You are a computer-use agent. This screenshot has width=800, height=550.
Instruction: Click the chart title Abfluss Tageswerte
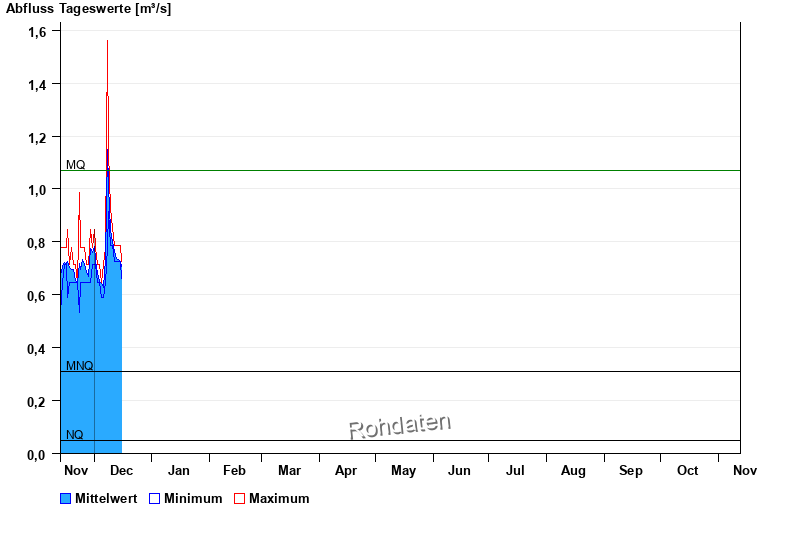point(88,9)
